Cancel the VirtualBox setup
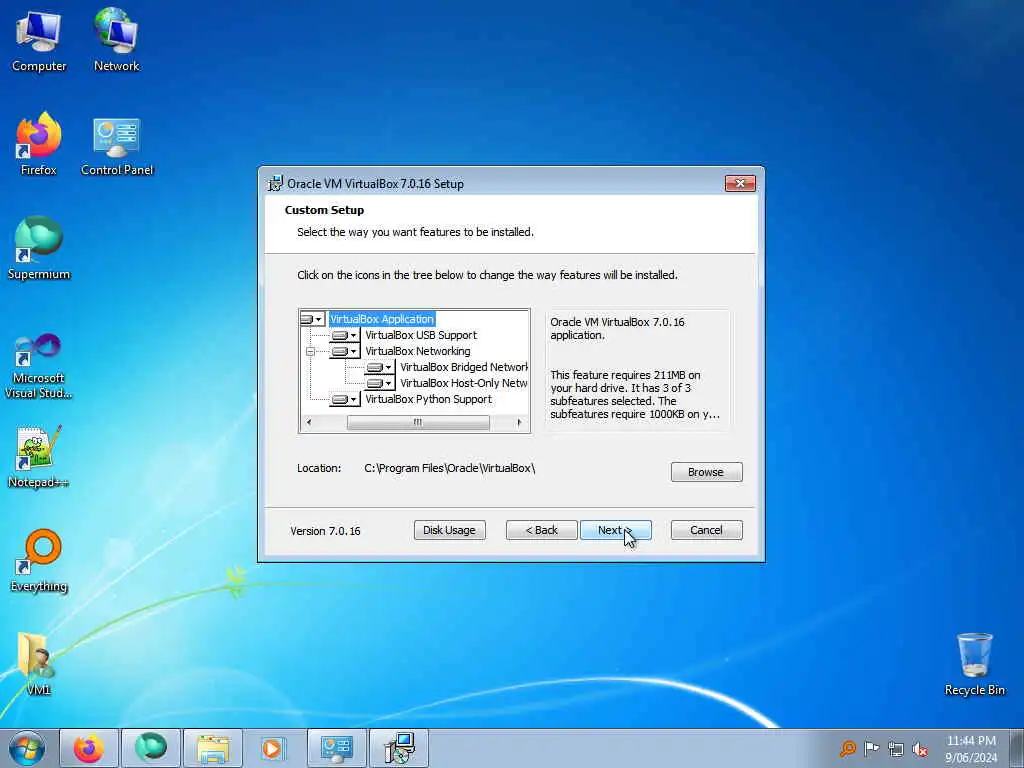 (x=706, y=530)
